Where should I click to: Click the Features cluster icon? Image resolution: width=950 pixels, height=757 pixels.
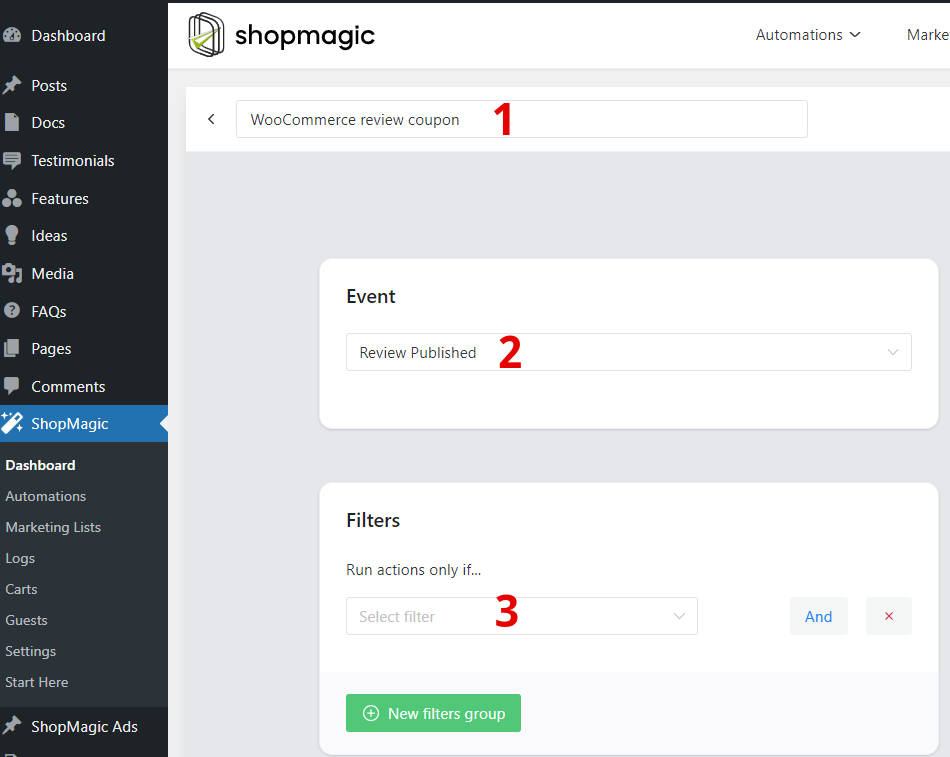pyautogui.click(x=12, y=198)
